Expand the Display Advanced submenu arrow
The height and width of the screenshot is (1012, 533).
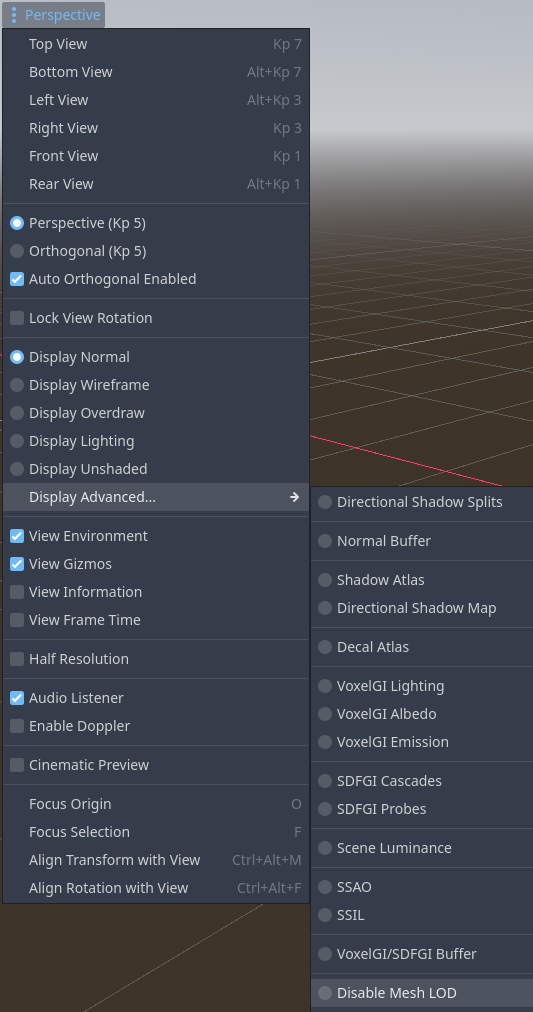[x=294, y=497]
